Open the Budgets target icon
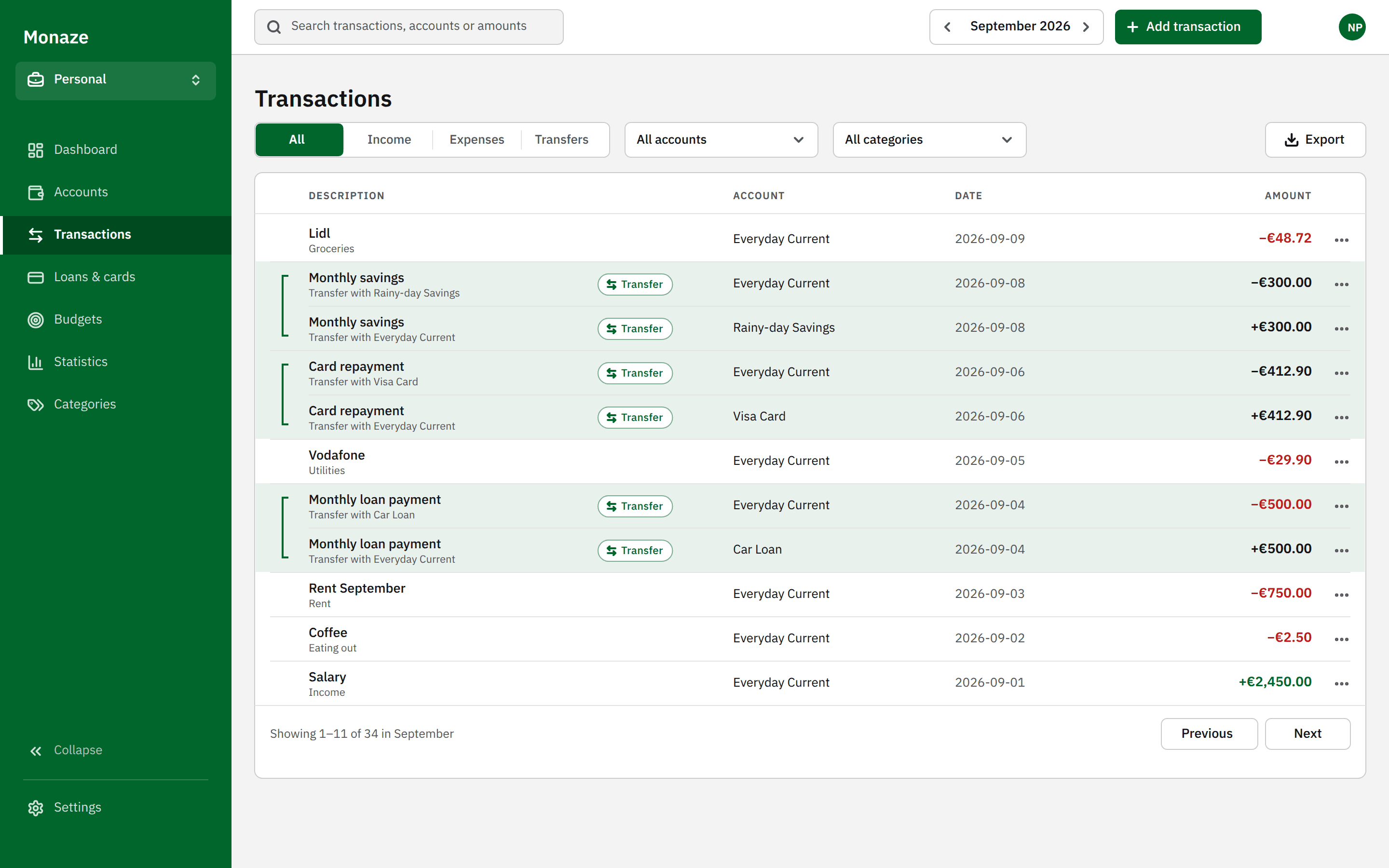This screenshot has width=1389, height=868. 36,320
